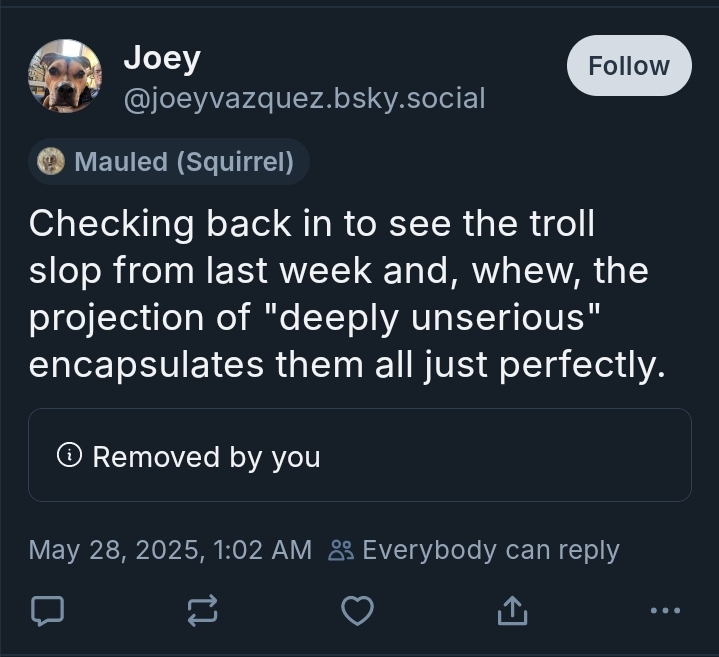Click the "Removed by you" text

(x=206, y=457)
